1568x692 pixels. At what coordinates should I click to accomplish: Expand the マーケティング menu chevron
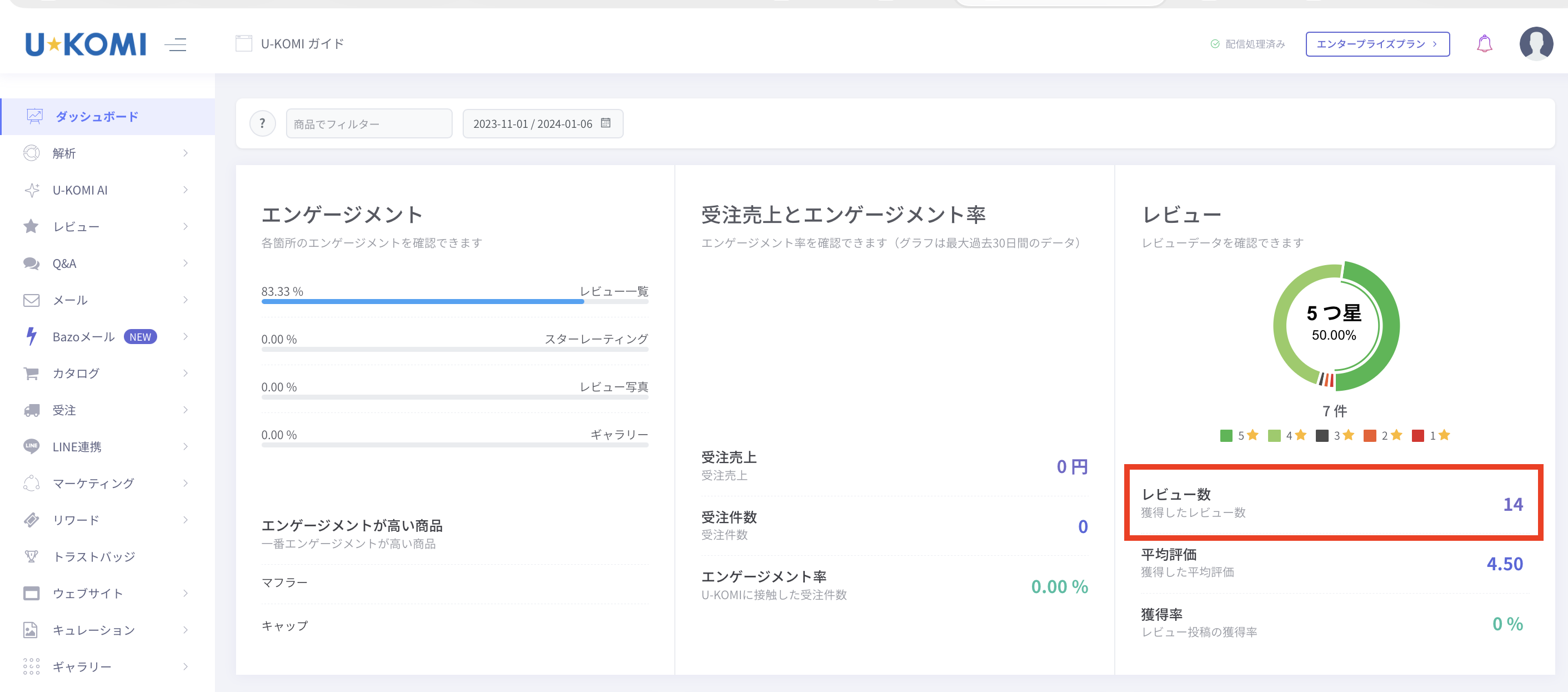click(x=185, y=483)
